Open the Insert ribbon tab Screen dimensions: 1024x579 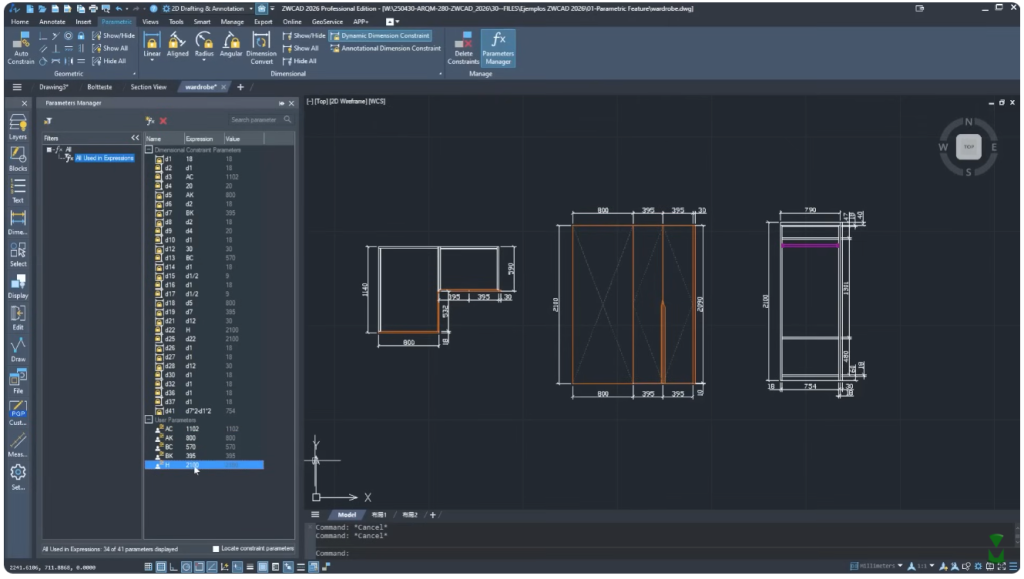(x=83, y=22)
